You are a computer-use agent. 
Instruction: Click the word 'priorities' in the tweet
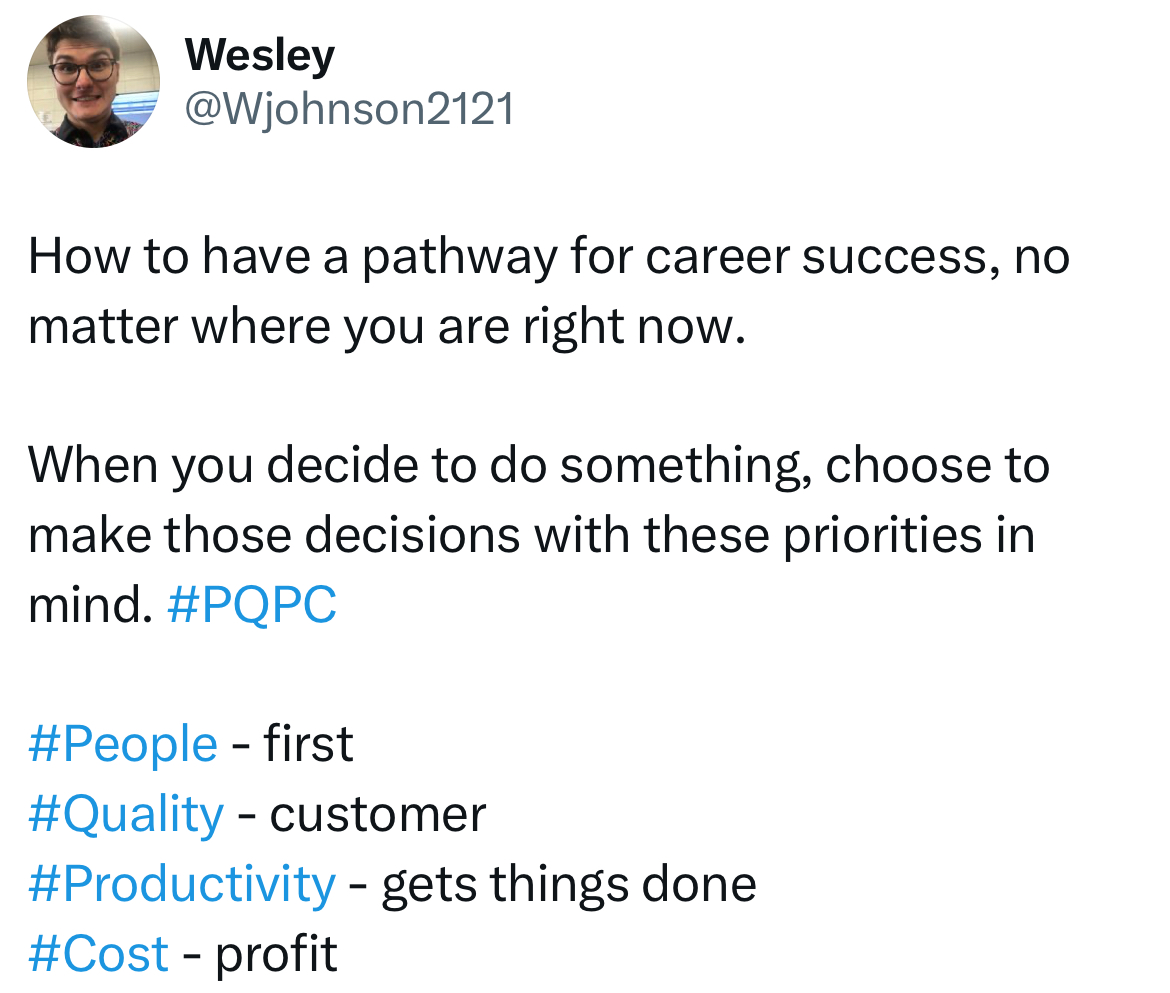[883, 536]
